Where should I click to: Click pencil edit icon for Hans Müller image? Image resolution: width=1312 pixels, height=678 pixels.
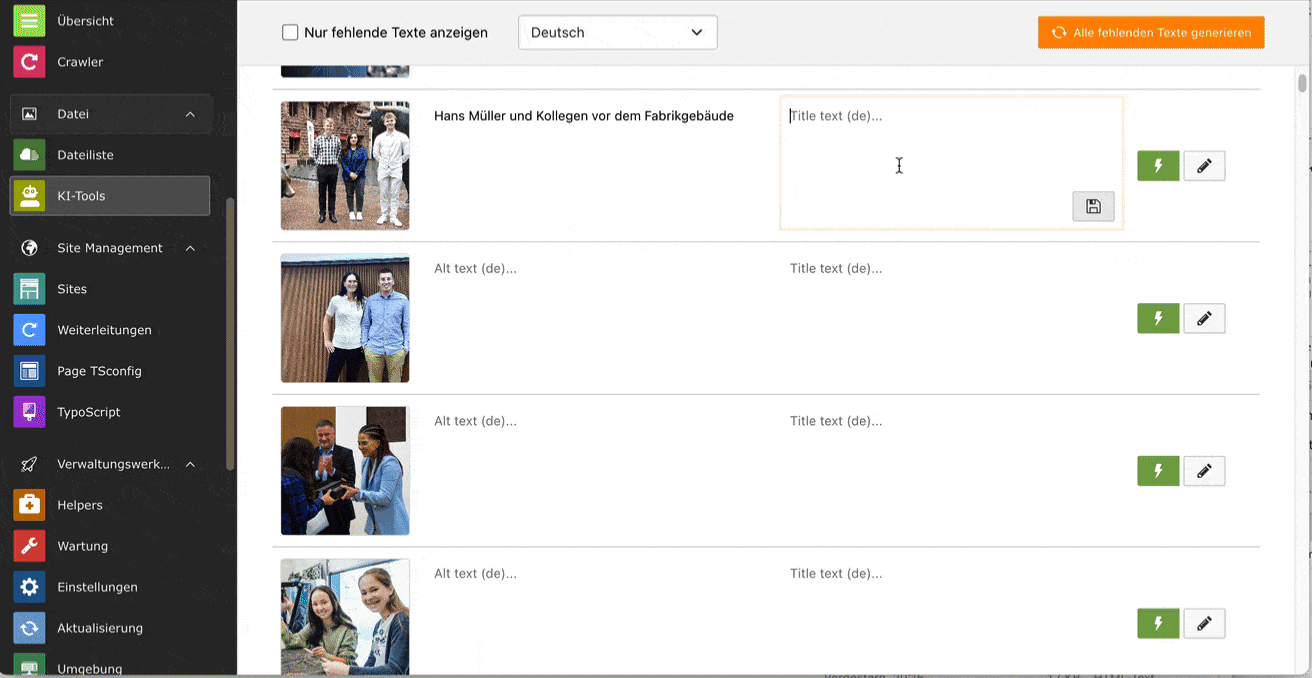[1204, 166]
